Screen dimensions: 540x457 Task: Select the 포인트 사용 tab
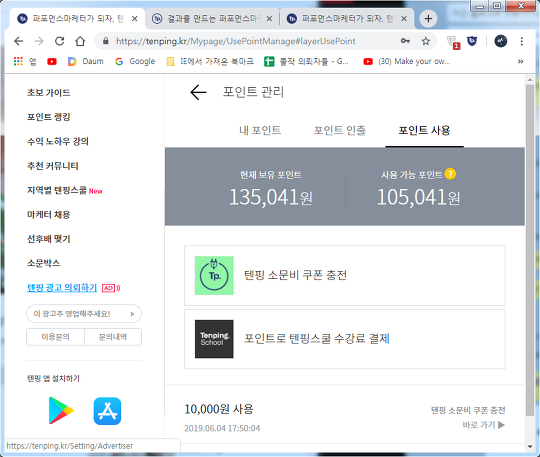click(x=424, y=131)
